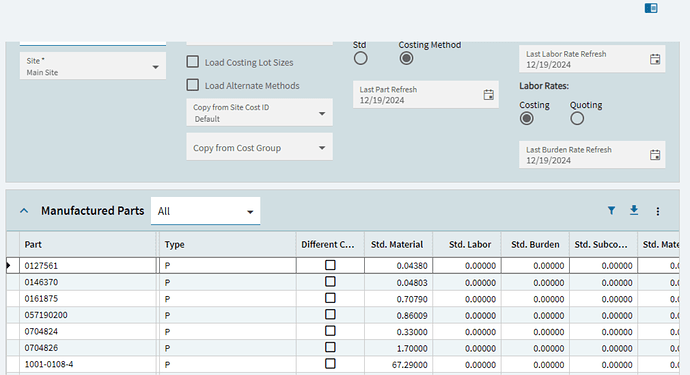Click the download export icon
Viewport: 690px width, 375px height.
pos(634,210)
